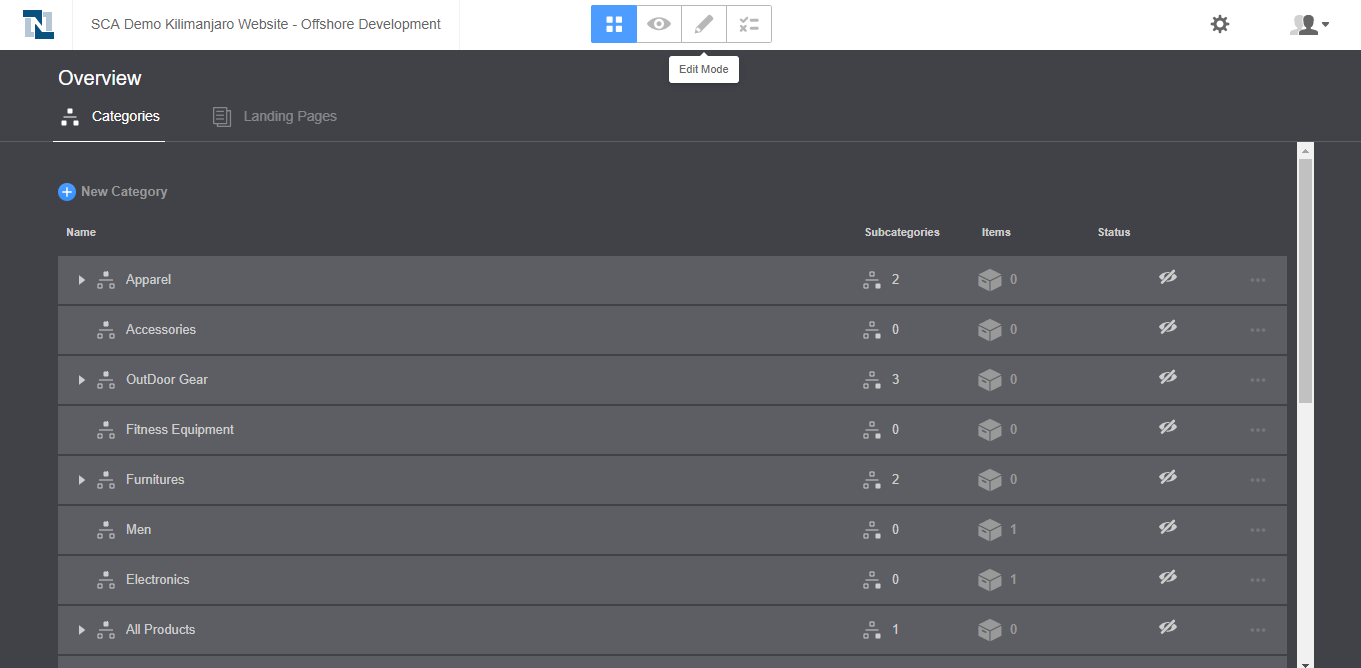Expand the All Products category
Viewport: 1361px width, 668px height.
(82, 630)
